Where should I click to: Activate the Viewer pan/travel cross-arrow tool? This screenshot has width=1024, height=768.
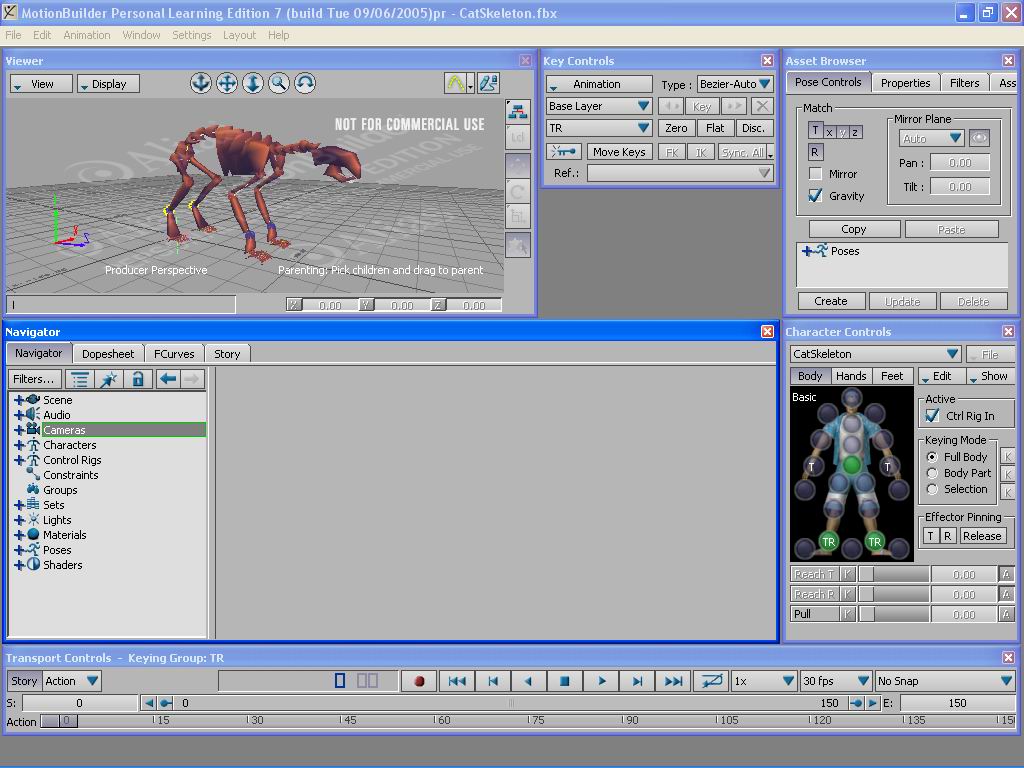(x=227, y=83)
